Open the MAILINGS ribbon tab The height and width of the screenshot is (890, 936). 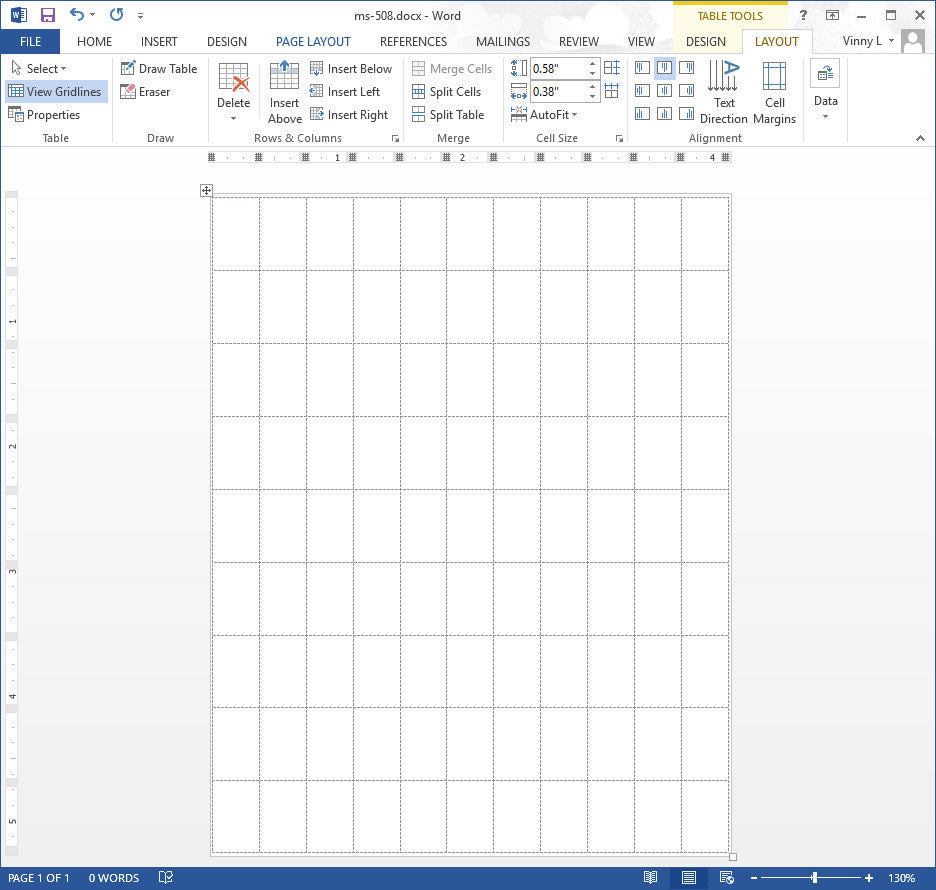(502, 41)
